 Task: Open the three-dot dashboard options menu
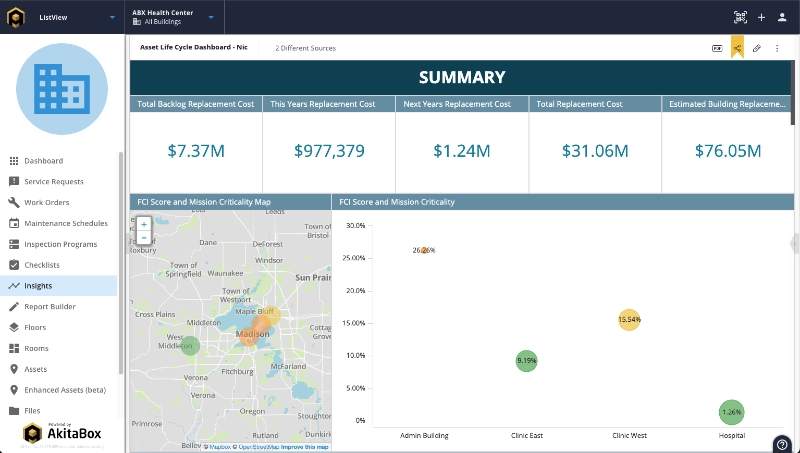pos(777,48)
